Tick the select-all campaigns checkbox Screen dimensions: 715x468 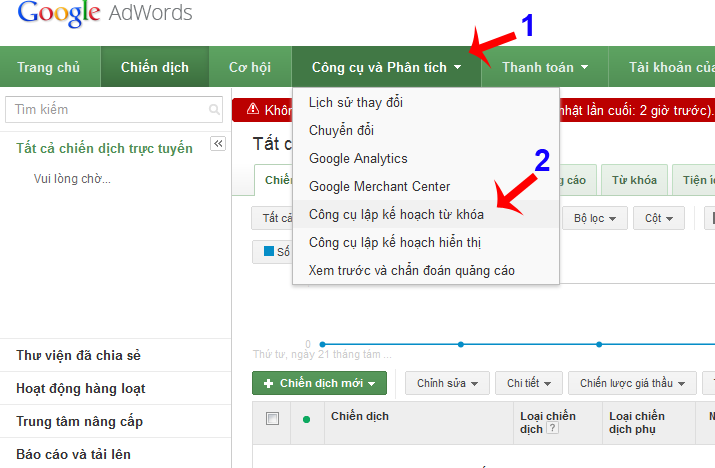click(272, 418)
